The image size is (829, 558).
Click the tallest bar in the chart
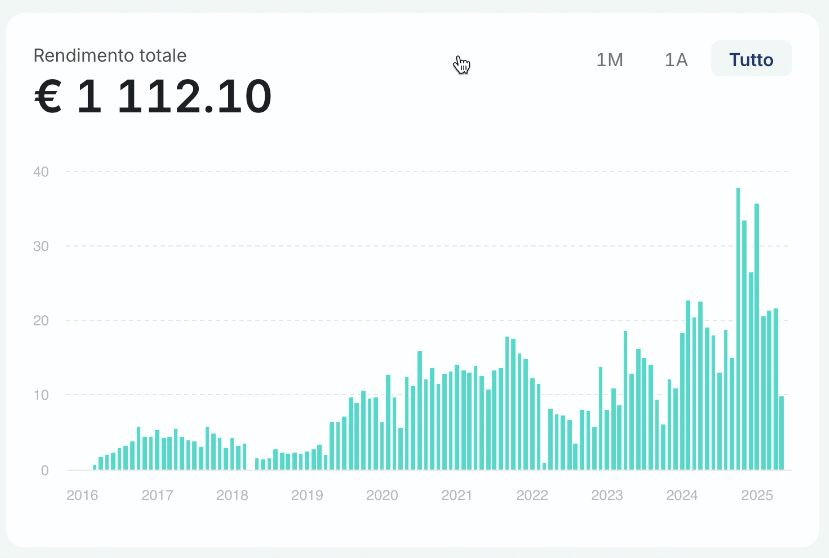[738, 329]
